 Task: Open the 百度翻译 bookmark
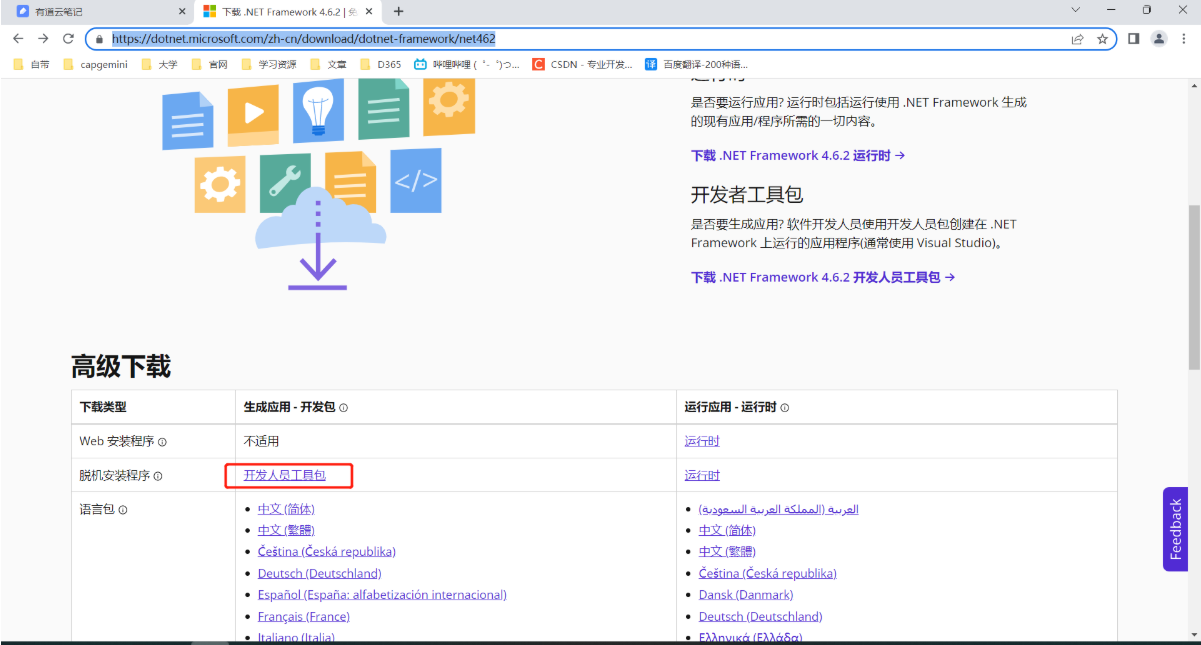click(x=696, y=64)
